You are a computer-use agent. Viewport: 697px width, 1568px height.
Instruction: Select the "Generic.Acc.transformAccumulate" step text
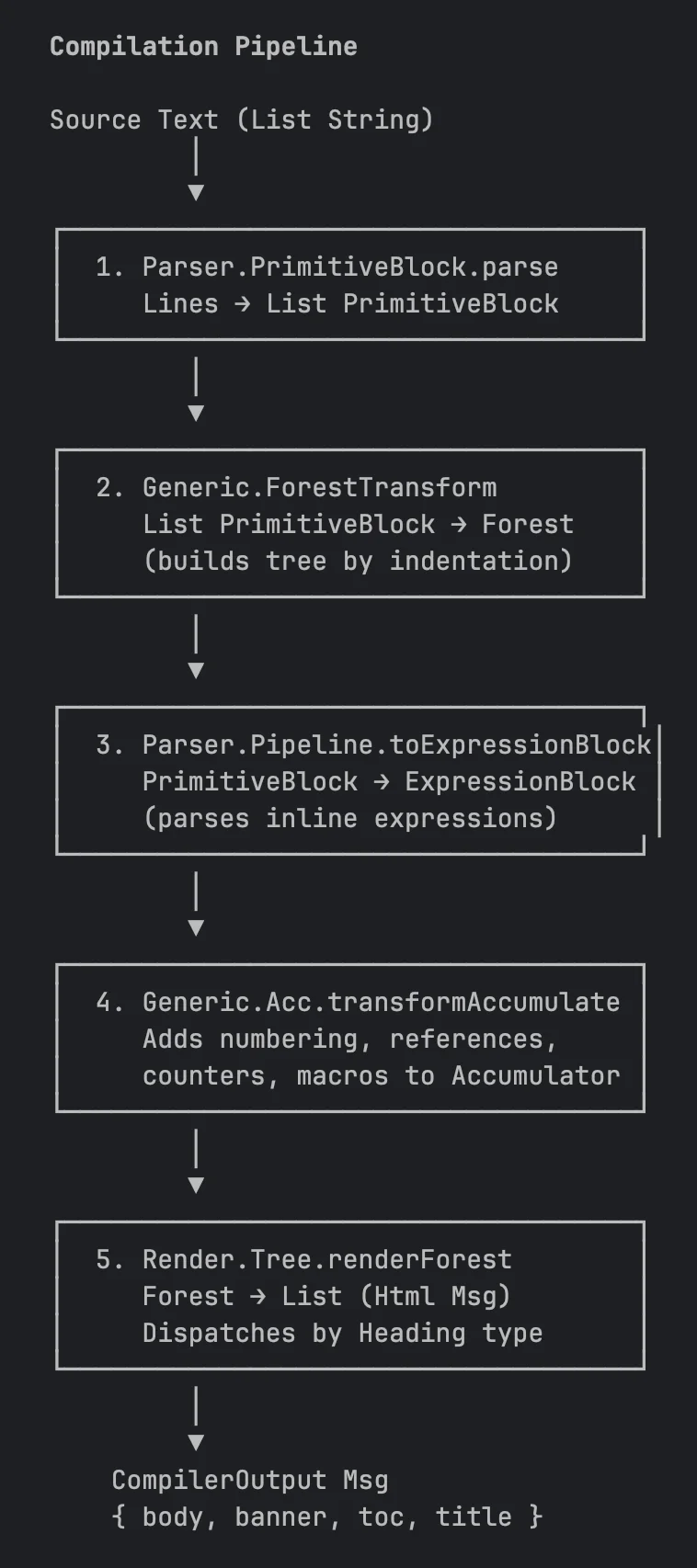(381, 1002)
